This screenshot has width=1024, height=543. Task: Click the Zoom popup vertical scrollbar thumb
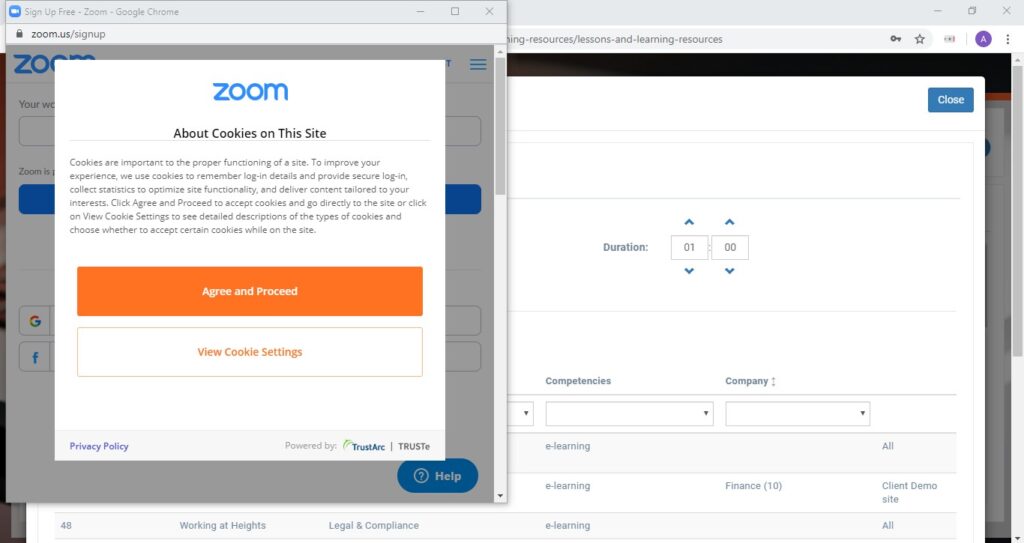pyautogui.click(x=500, y=126)
